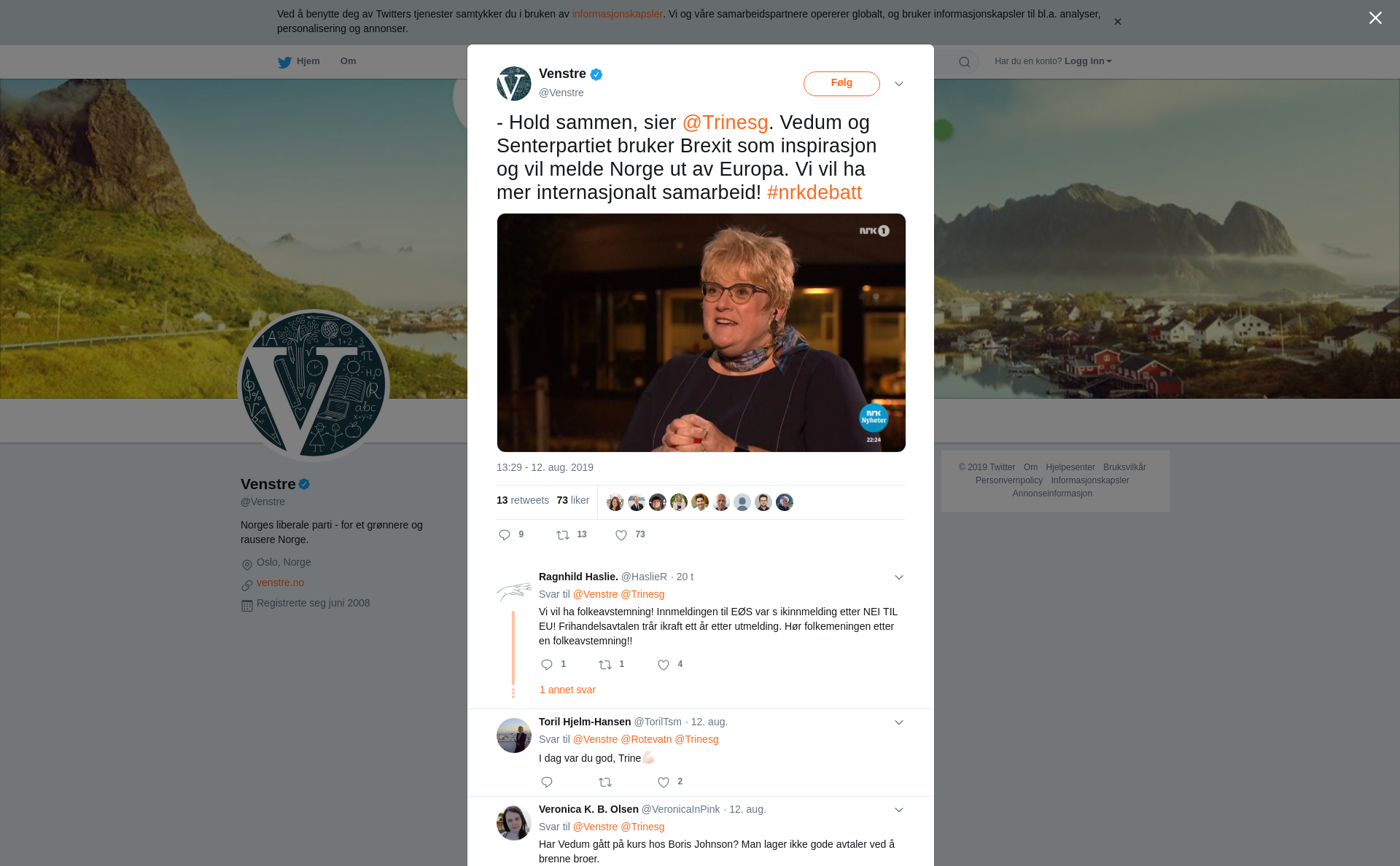Open the options chevron beside Følg
Screen dimensions: 1400x866
click(x=899, y=84)
